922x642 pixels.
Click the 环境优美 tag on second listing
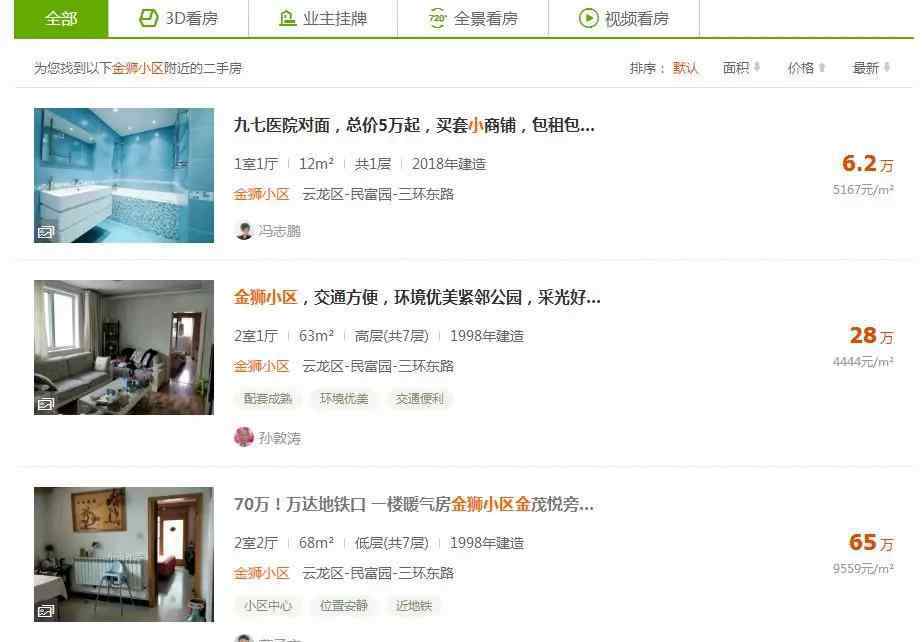click(344, 399)
